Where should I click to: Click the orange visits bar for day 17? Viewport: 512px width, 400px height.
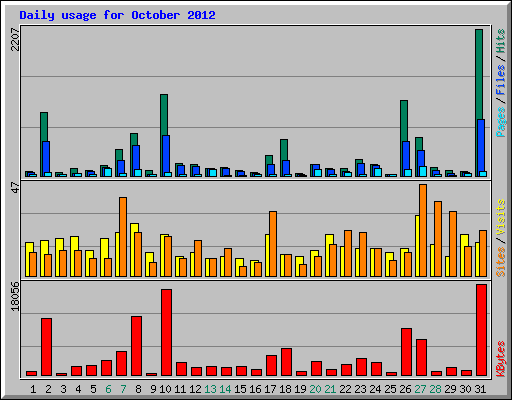pos(273,244)
